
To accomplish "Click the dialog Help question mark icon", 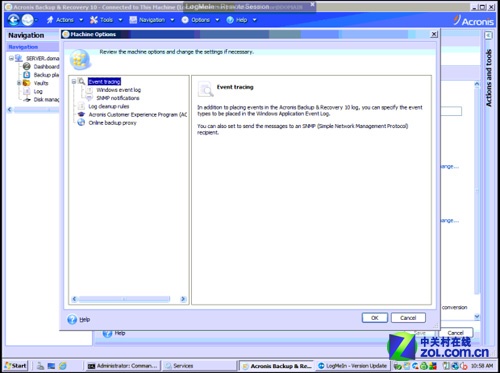I will (72, 319).
